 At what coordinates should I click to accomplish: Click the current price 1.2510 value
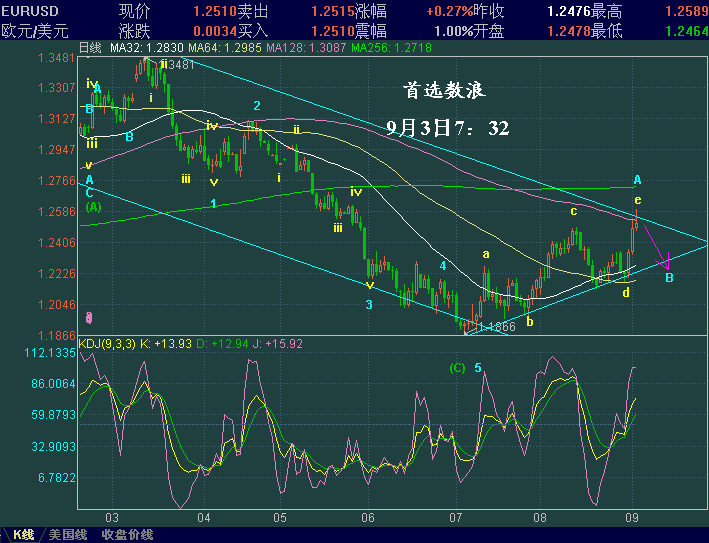pyautogui.click(x=216, y=11)
